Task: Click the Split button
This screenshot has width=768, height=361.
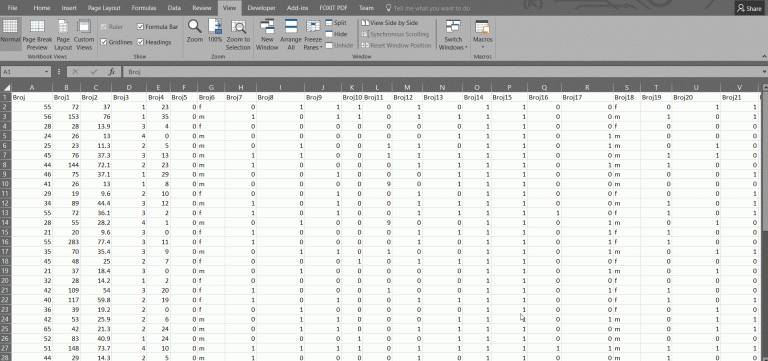Action: coord(336,23)
